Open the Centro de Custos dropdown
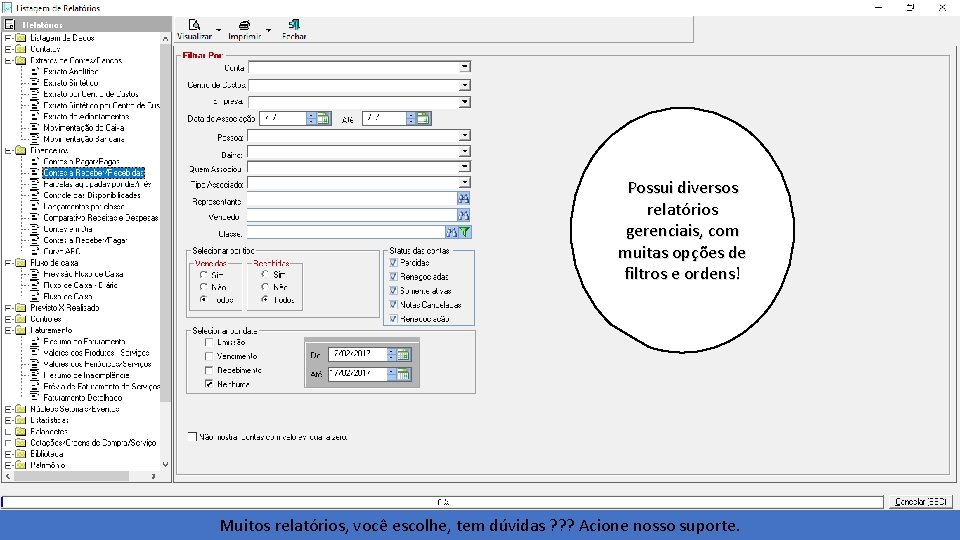Viewport: 960px width, 540px height. point(465,85)
